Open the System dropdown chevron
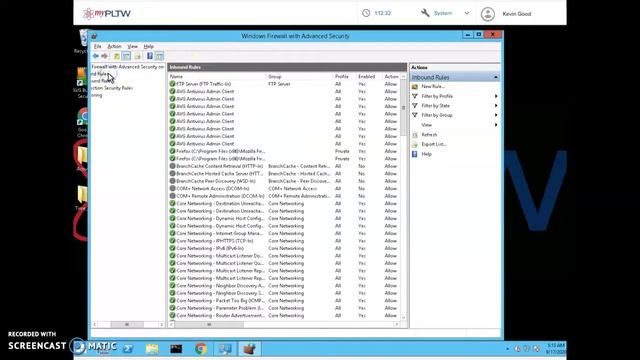Screen dimensions: 640x360 click(467, 13)
